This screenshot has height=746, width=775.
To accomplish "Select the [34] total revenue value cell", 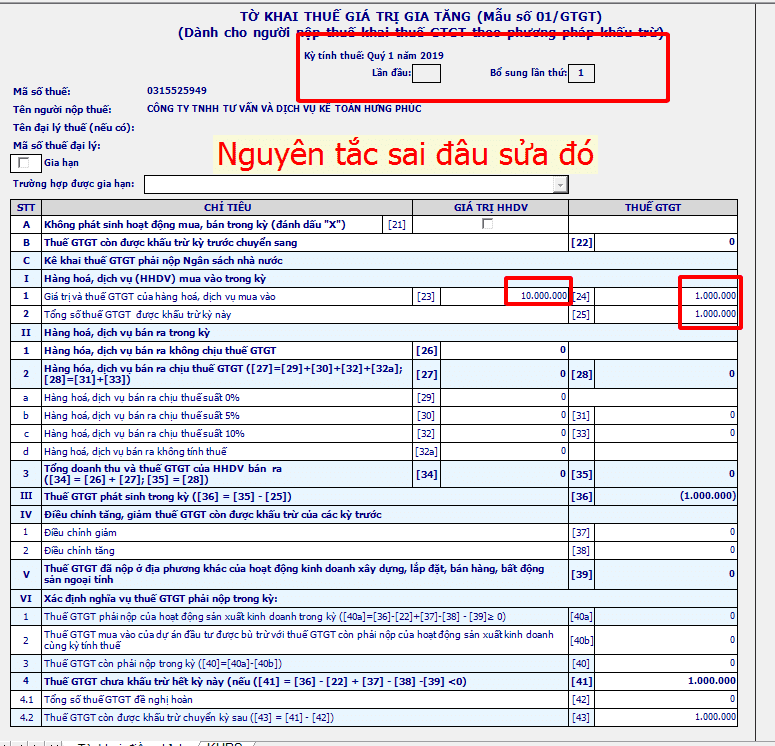I will (504, 474).
